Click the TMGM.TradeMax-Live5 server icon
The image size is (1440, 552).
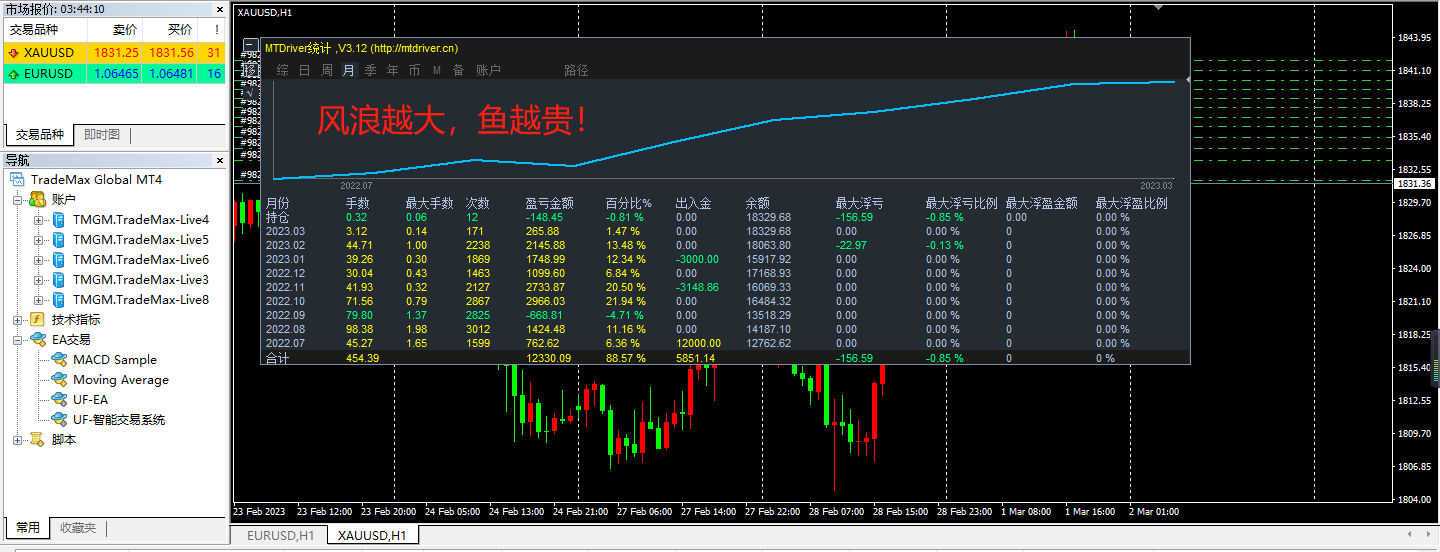click(x=59, y=240)
